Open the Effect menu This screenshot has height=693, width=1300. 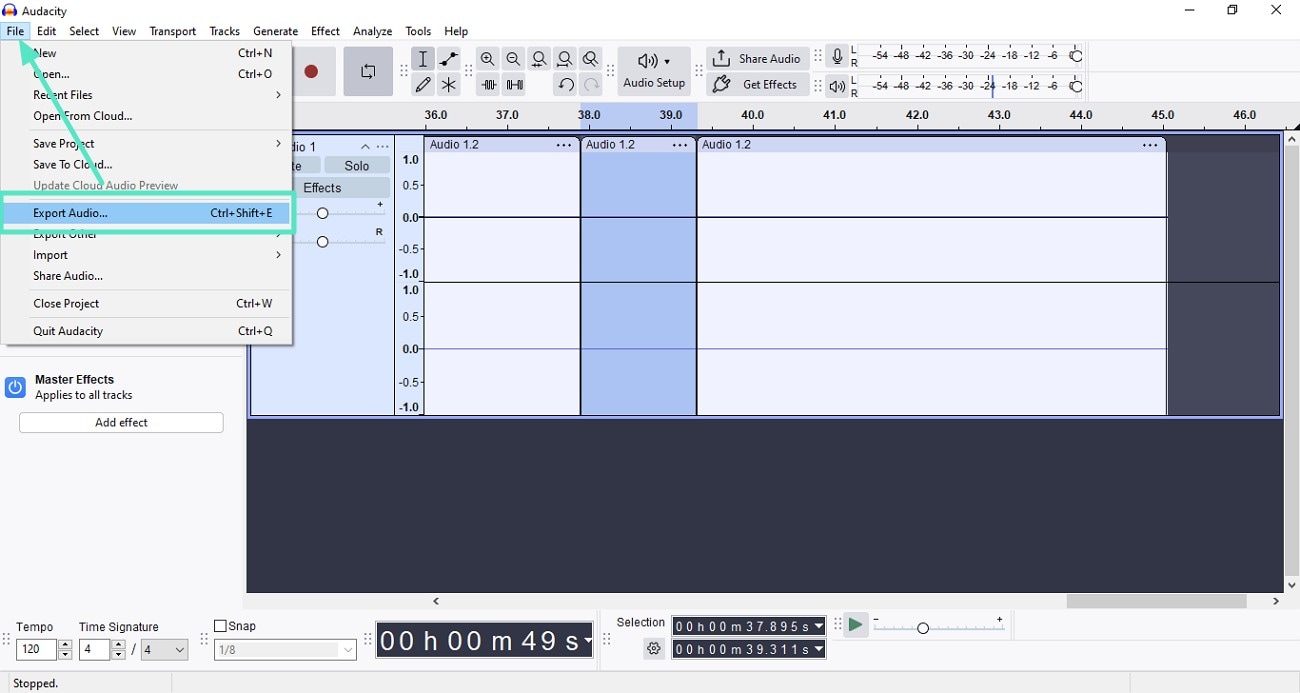point(325,31)
